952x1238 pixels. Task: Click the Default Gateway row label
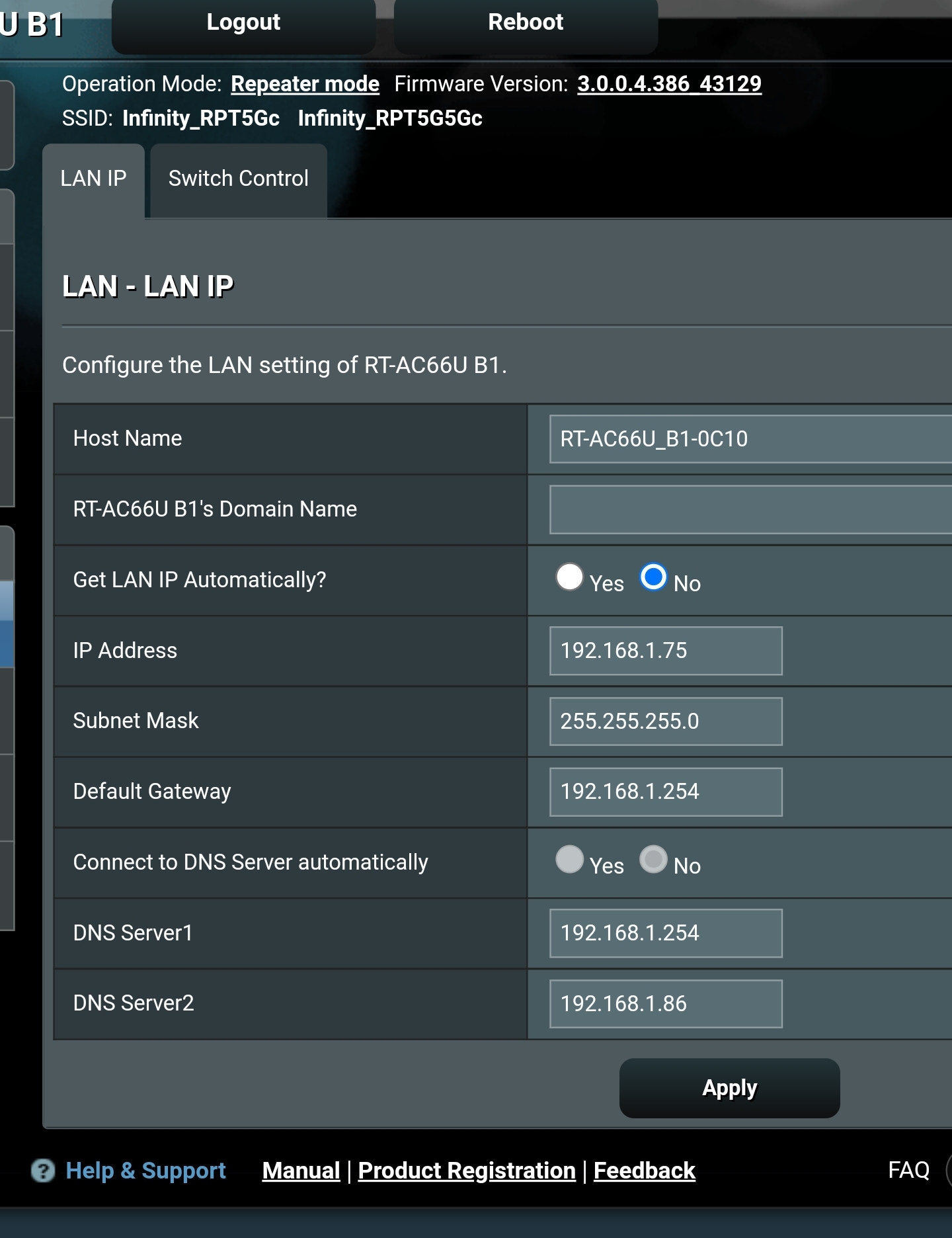click(x=152, y=792)
